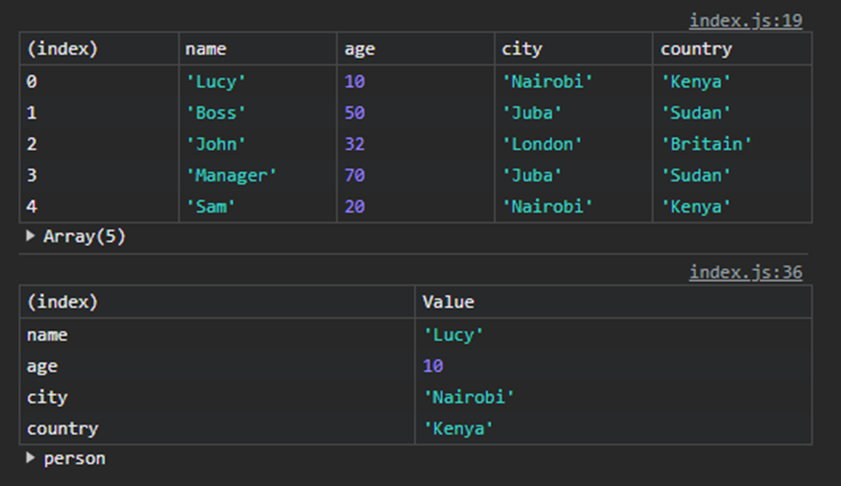This screenshot has height=486, width=841.
Task: Expand the person object triangle
Action: point(31,459)
